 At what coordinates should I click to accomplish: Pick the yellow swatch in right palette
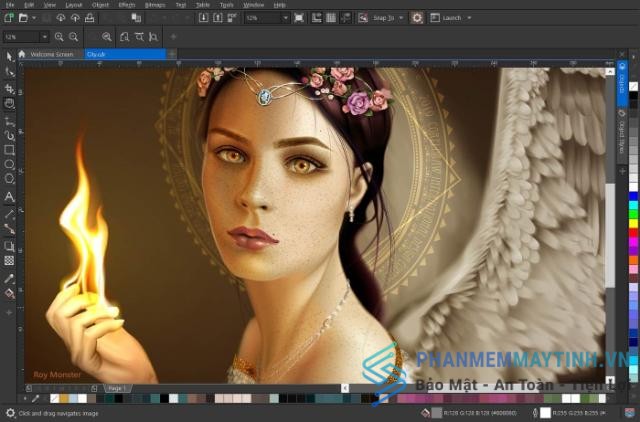(633, 223)
